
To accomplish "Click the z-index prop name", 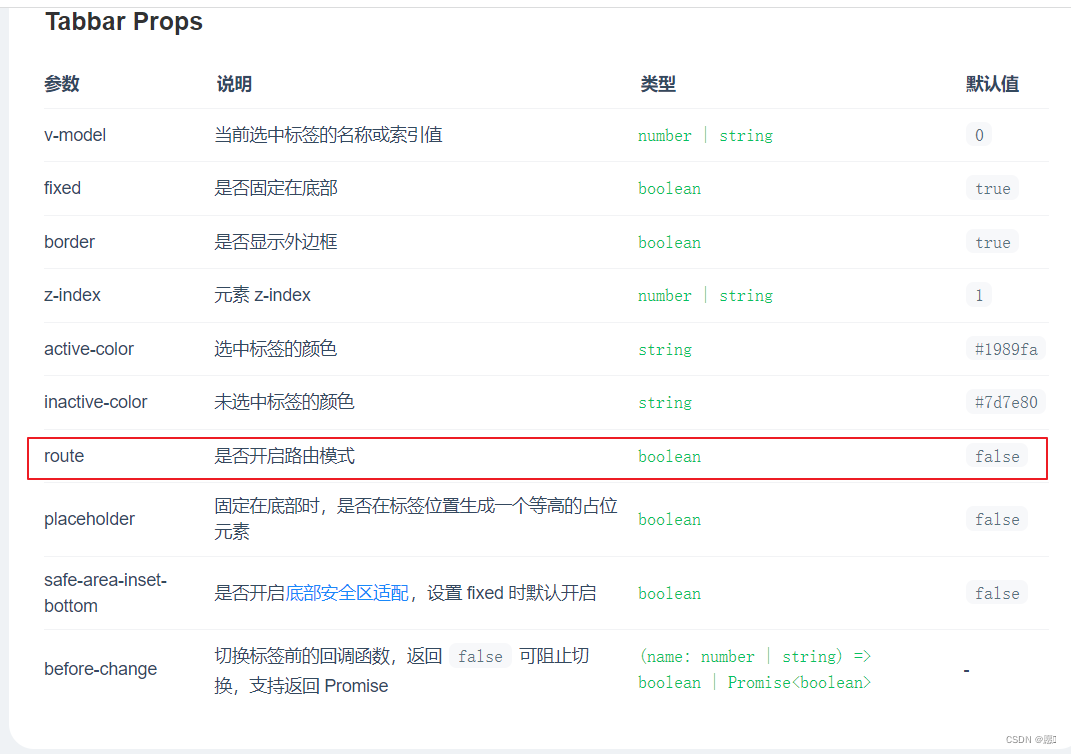I will pos(72,295).
